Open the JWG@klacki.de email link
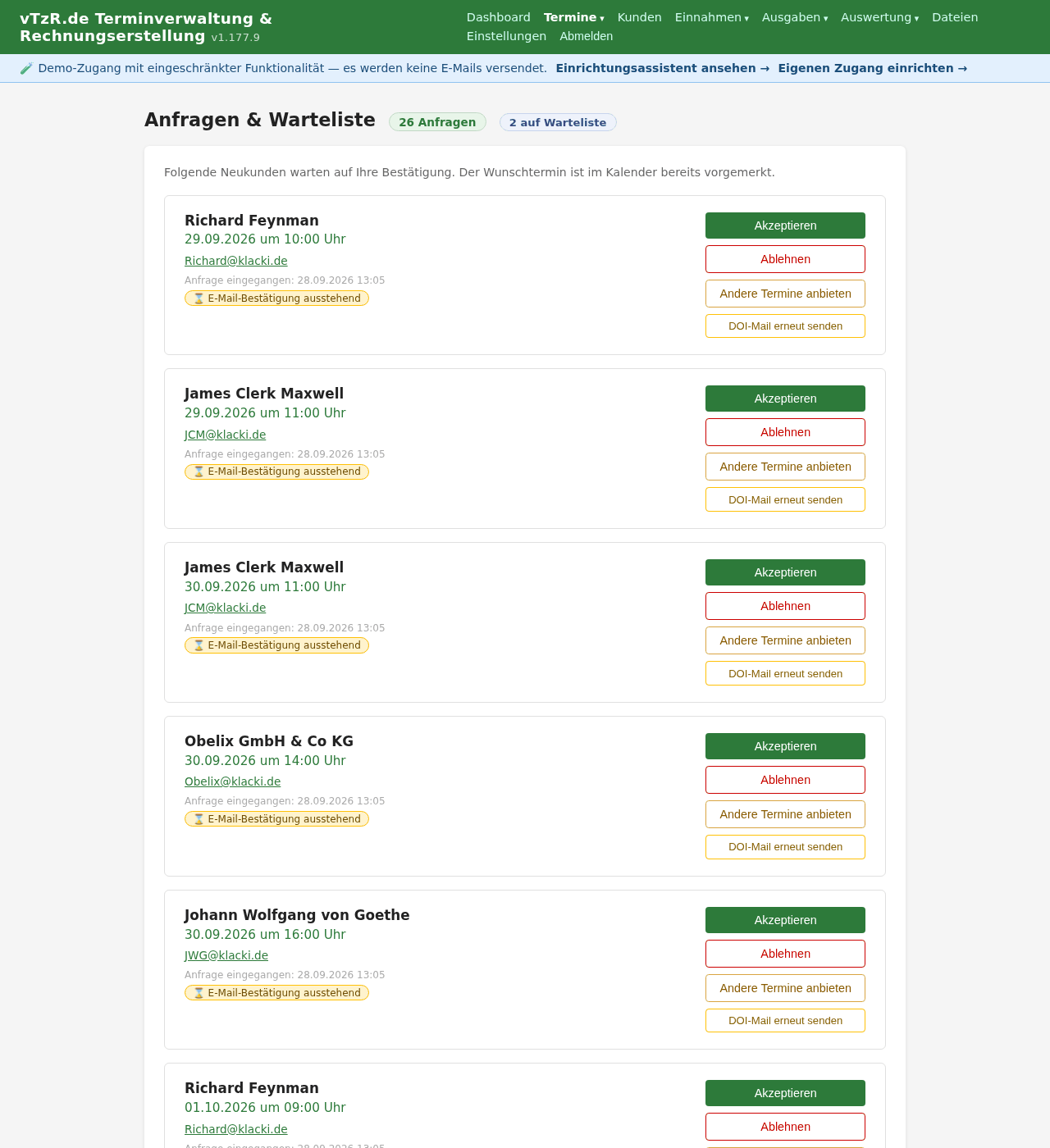This screenshot has width=1050, height=1148. click(226, 955)
